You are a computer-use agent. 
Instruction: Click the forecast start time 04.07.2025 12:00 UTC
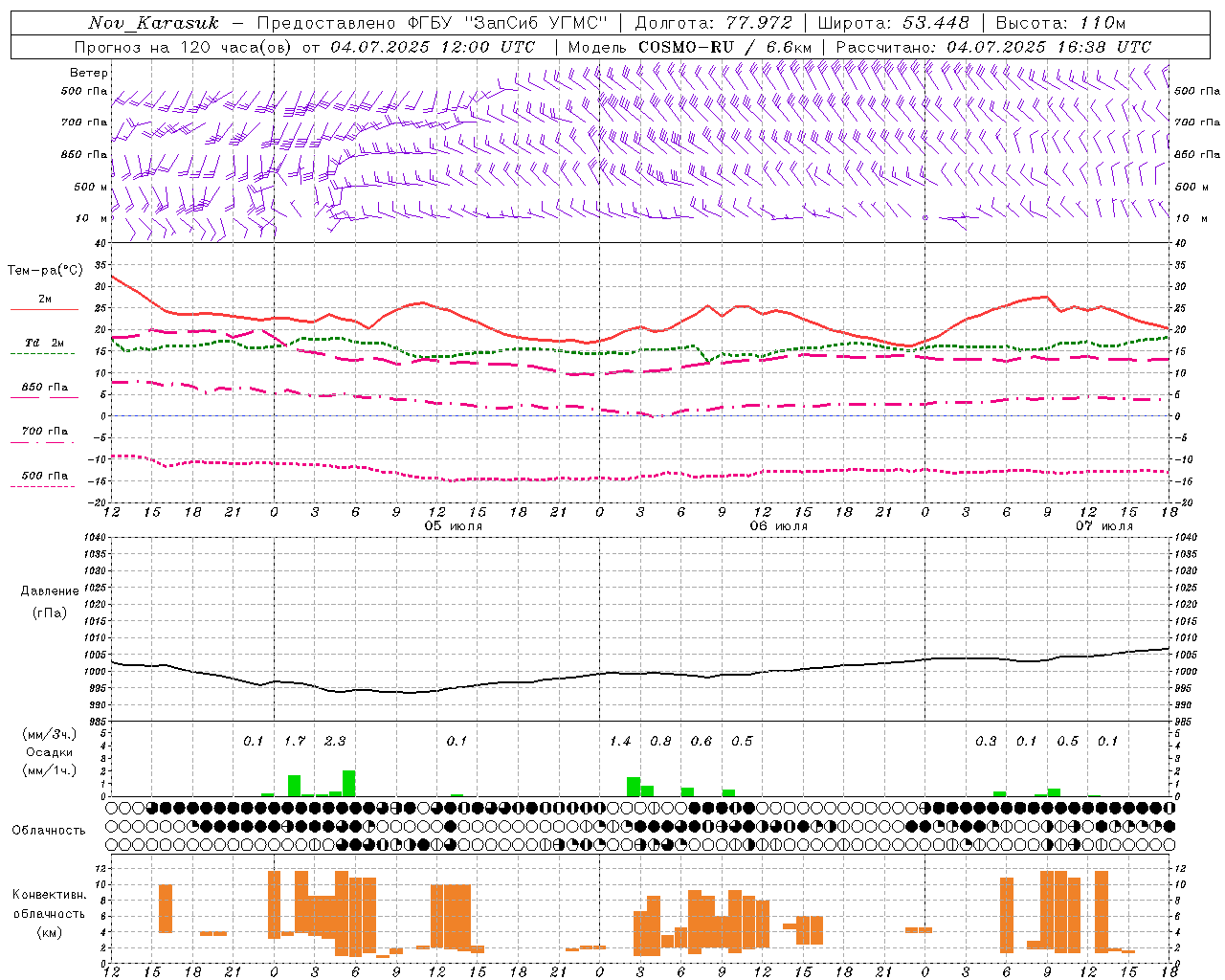point(433,47)
